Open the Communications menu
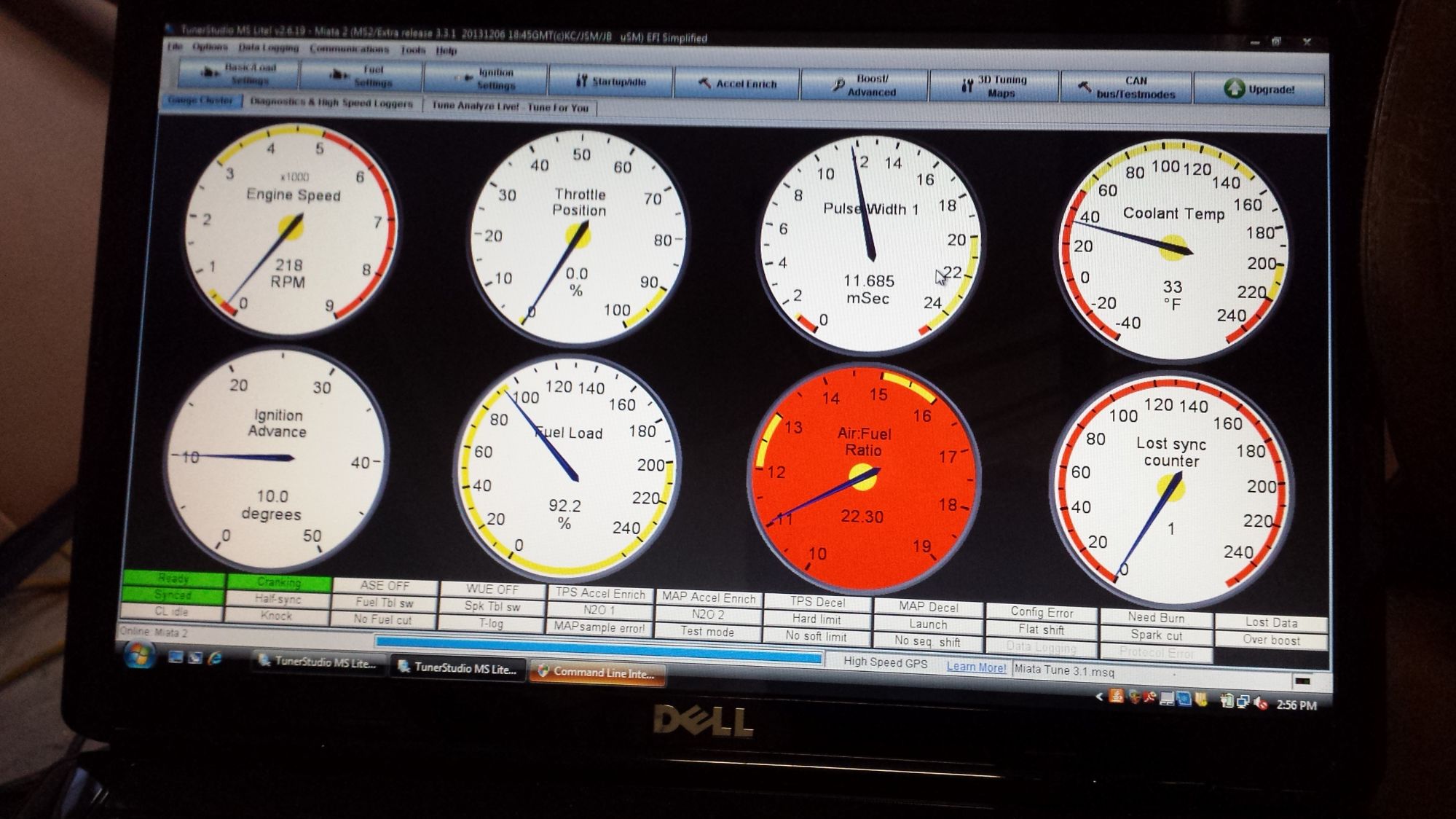Viewport: 1456px width, 819px height. pos(349,50)
